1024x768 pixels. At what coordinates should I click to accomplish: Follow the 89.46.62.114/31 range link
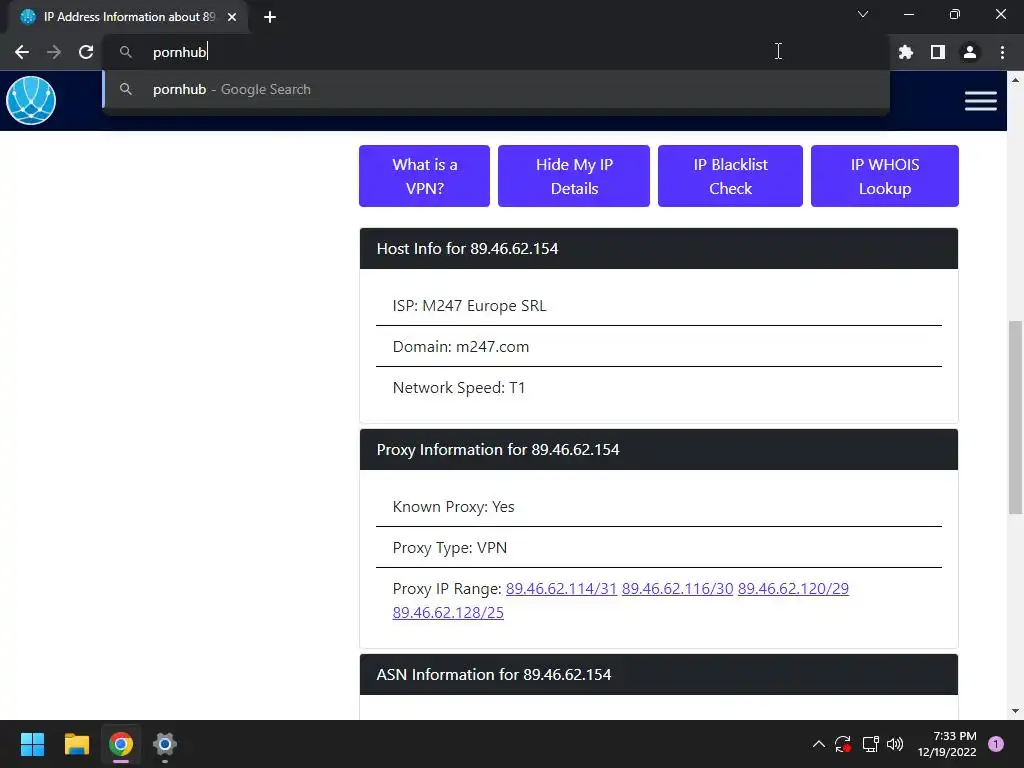click(562, 589)
